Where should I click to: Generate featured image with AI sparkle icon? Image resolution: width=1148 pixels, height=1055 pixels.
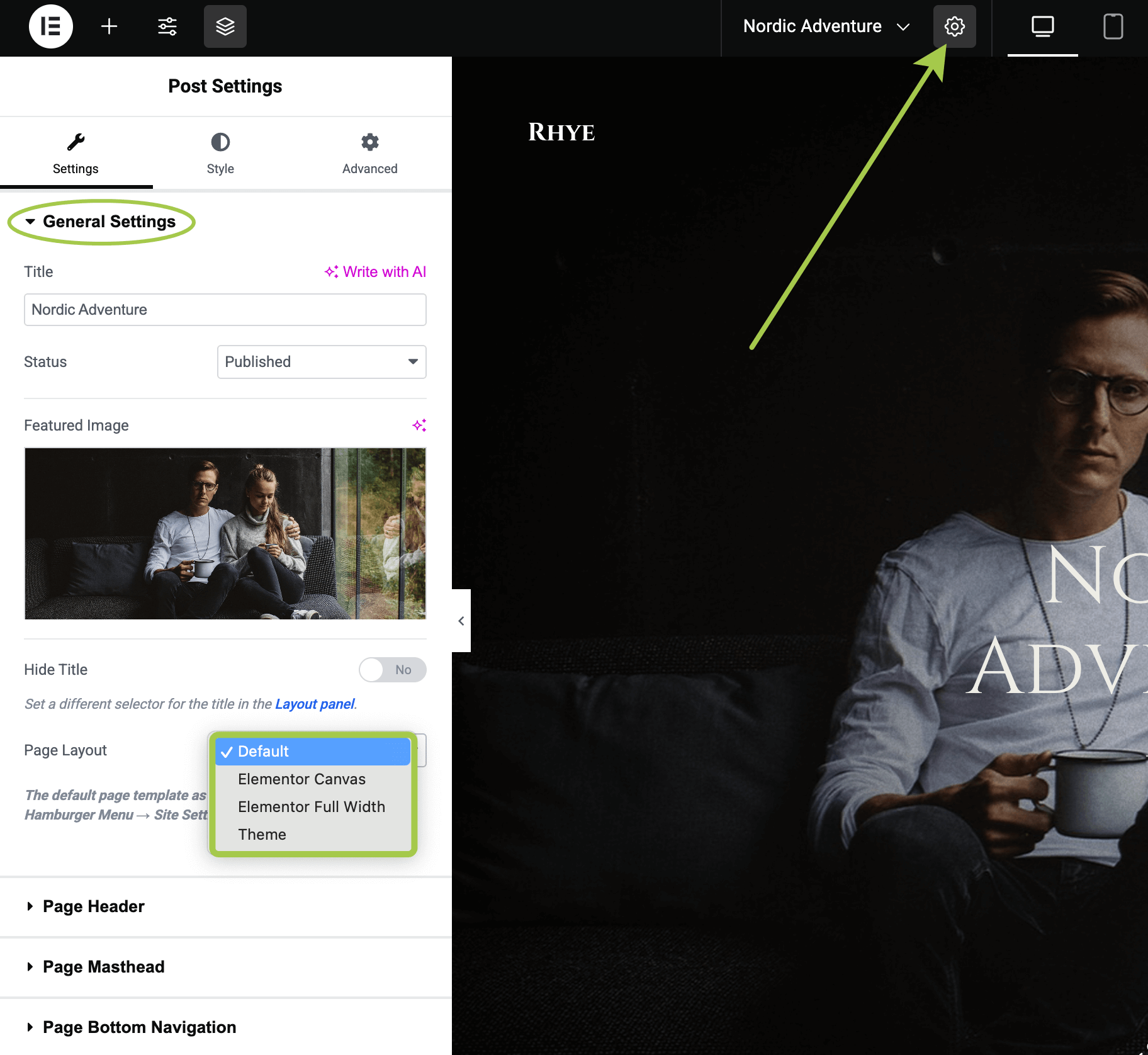[x=419, y=426]
